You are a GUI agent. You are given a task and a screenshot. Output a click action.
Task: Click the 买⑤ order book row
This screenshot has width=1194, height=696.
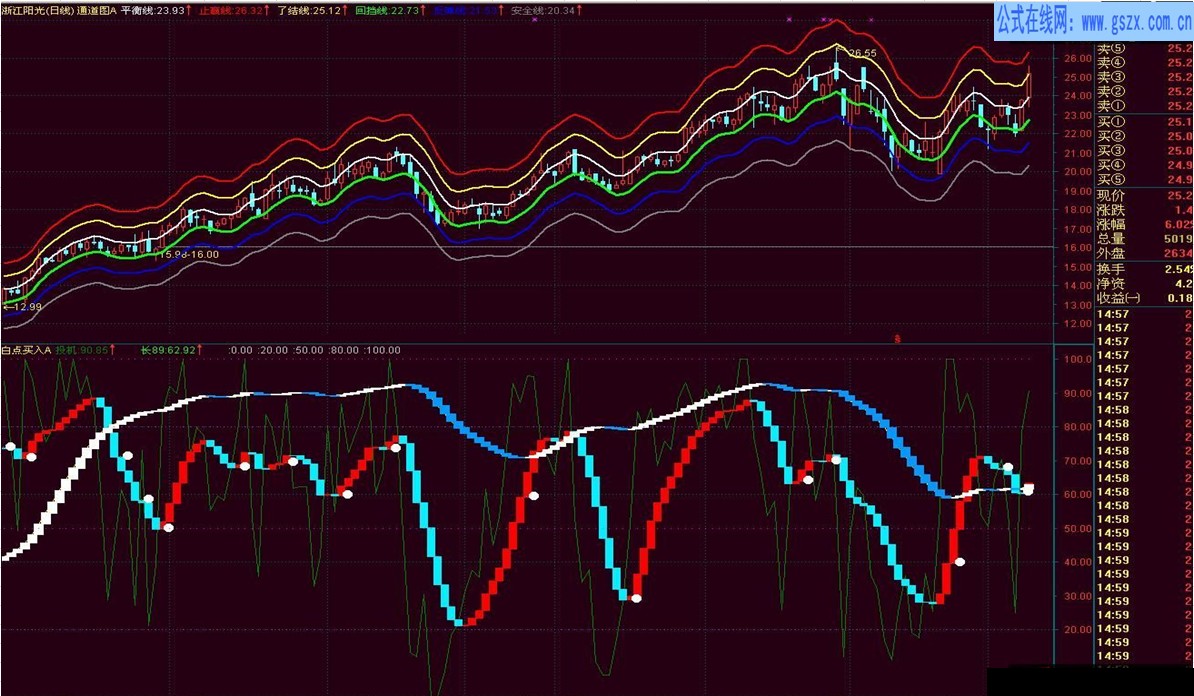(1145, 180)
